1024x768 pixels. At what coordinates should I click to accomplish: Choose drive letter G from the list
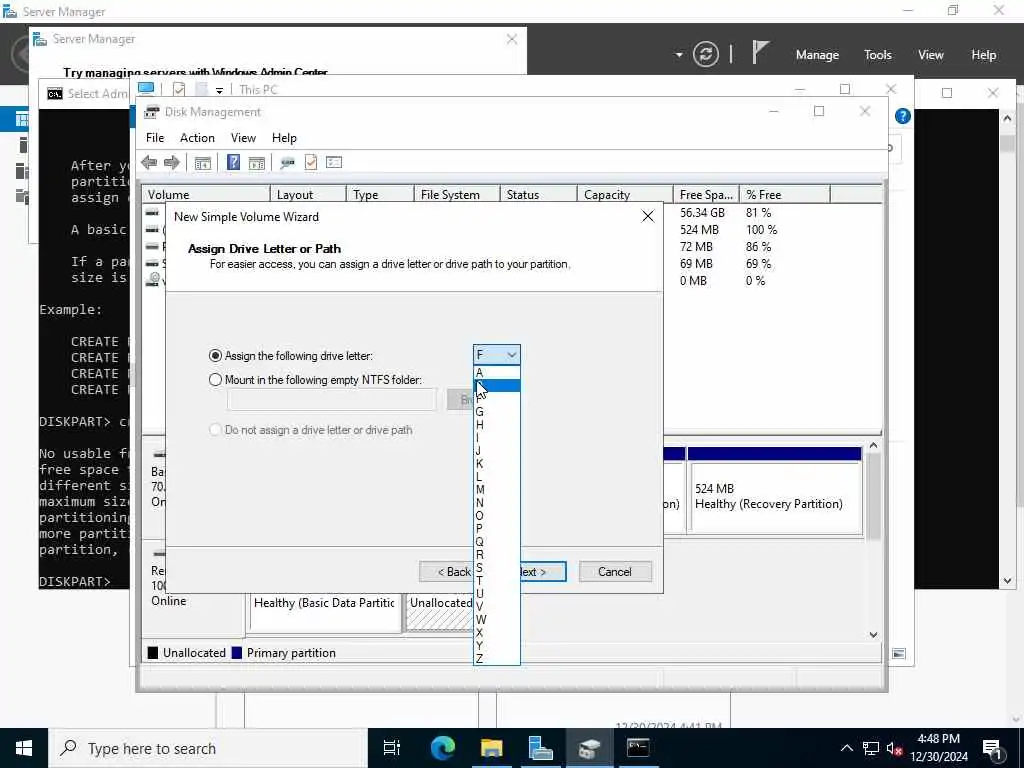point(496,411)
